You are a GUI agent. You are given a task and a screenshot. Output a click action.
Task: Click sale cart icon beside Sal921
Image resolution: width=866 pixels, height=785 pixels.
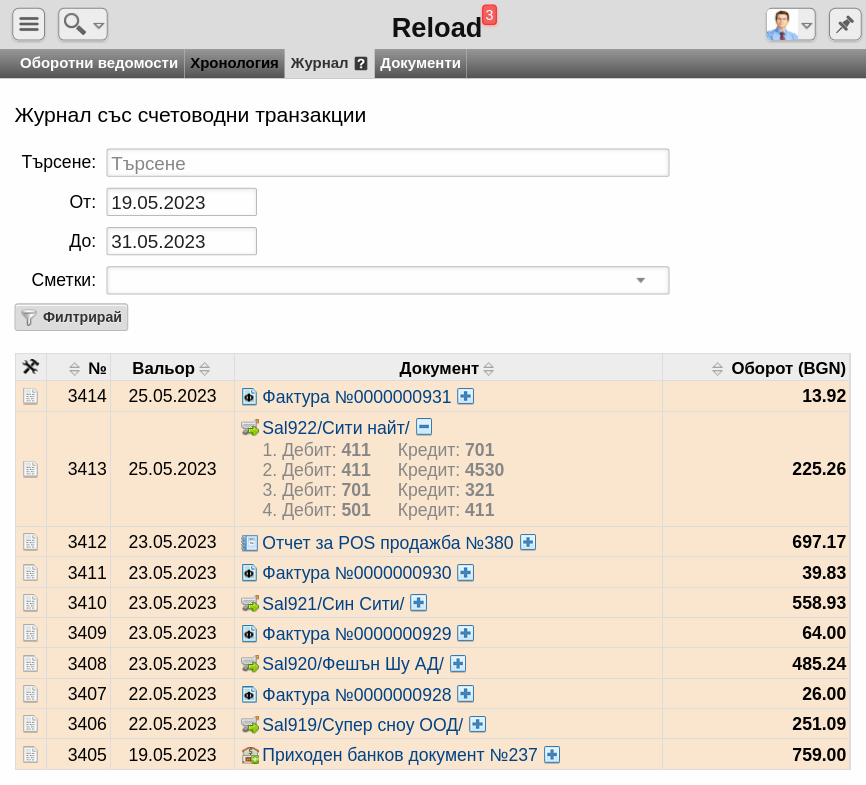point(250,603)
